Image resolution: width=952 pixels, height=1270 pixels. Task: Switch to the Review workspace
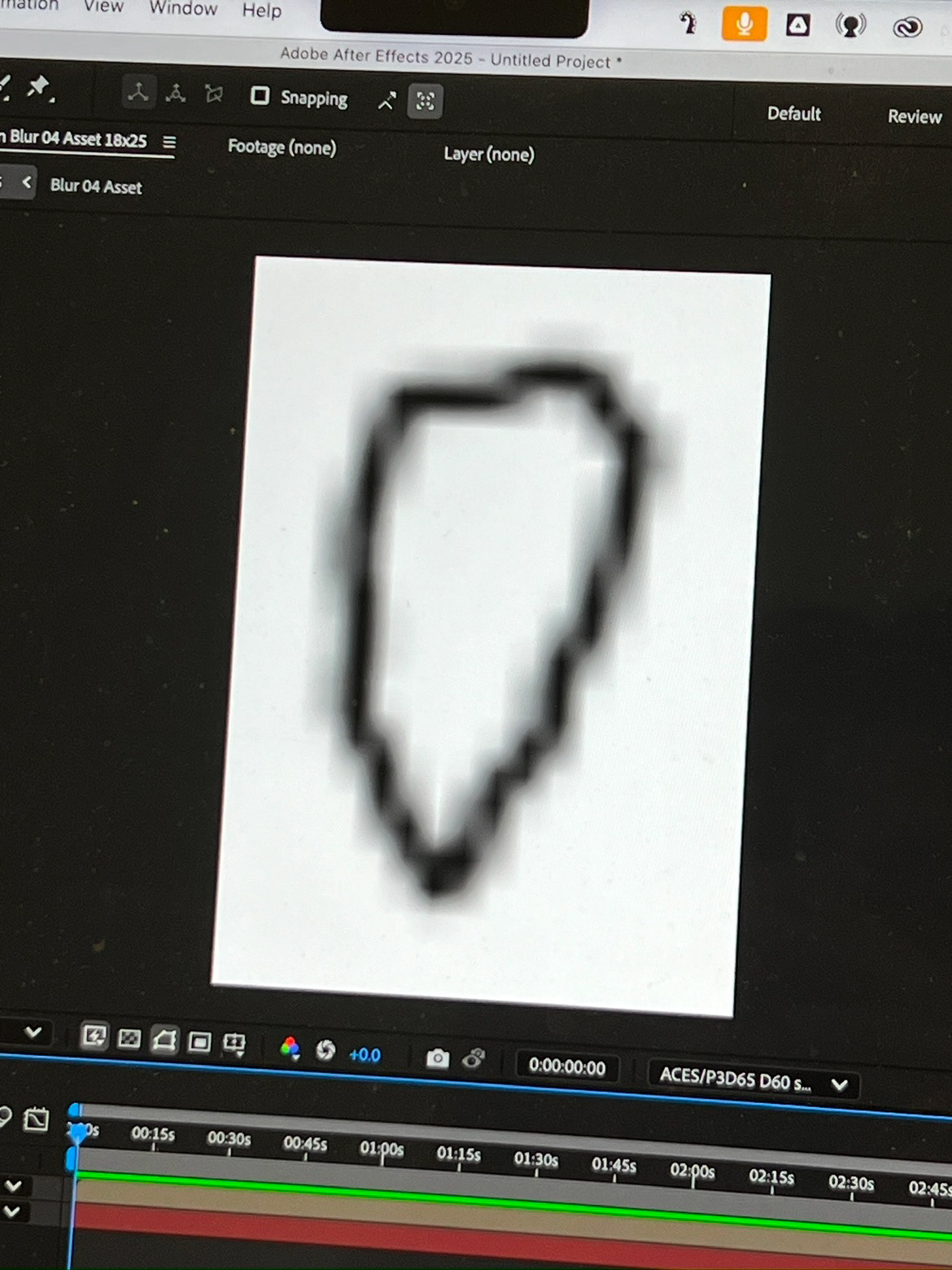tap(915, 116)
